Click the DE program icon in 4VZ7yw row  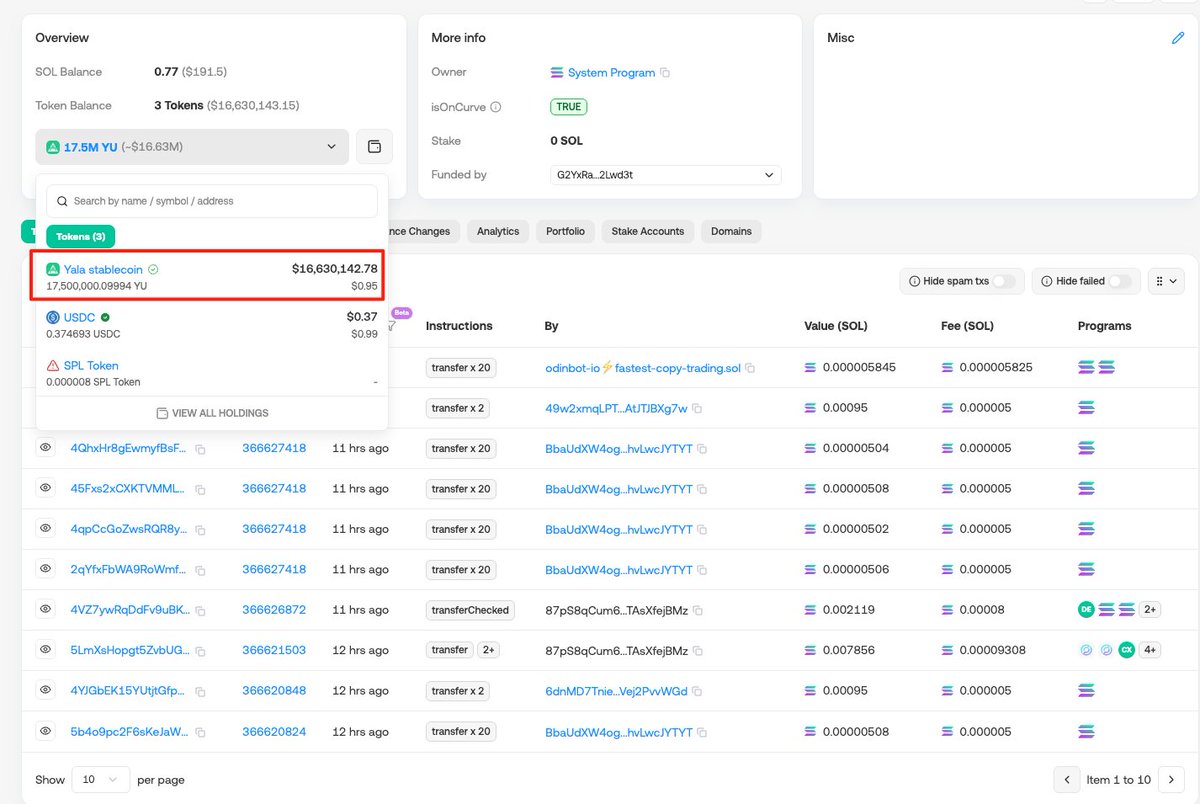(x=1086, y=609)
